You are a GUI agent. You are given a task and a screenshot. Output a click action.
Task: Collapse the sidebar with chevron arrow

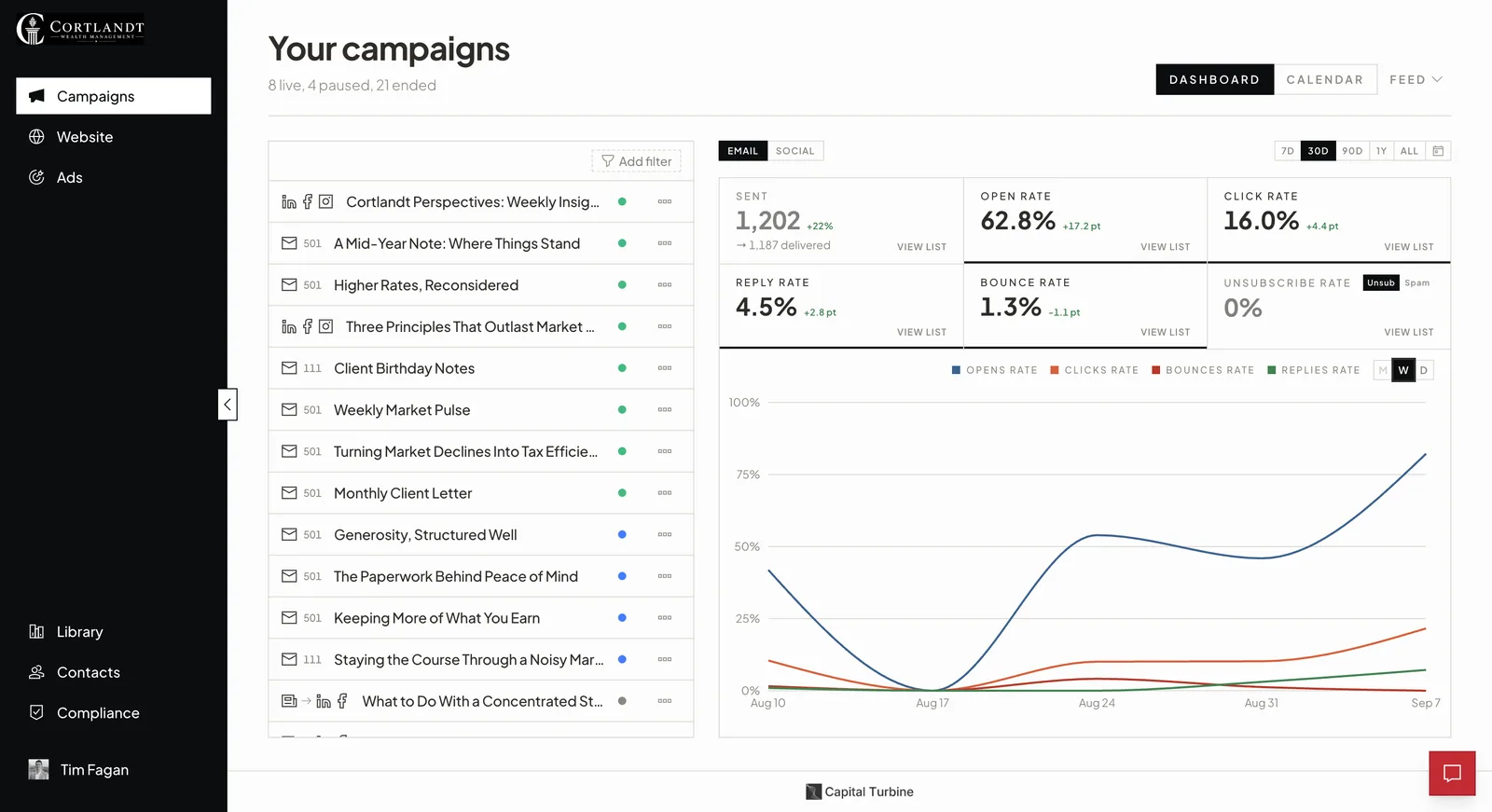(228, 405)
